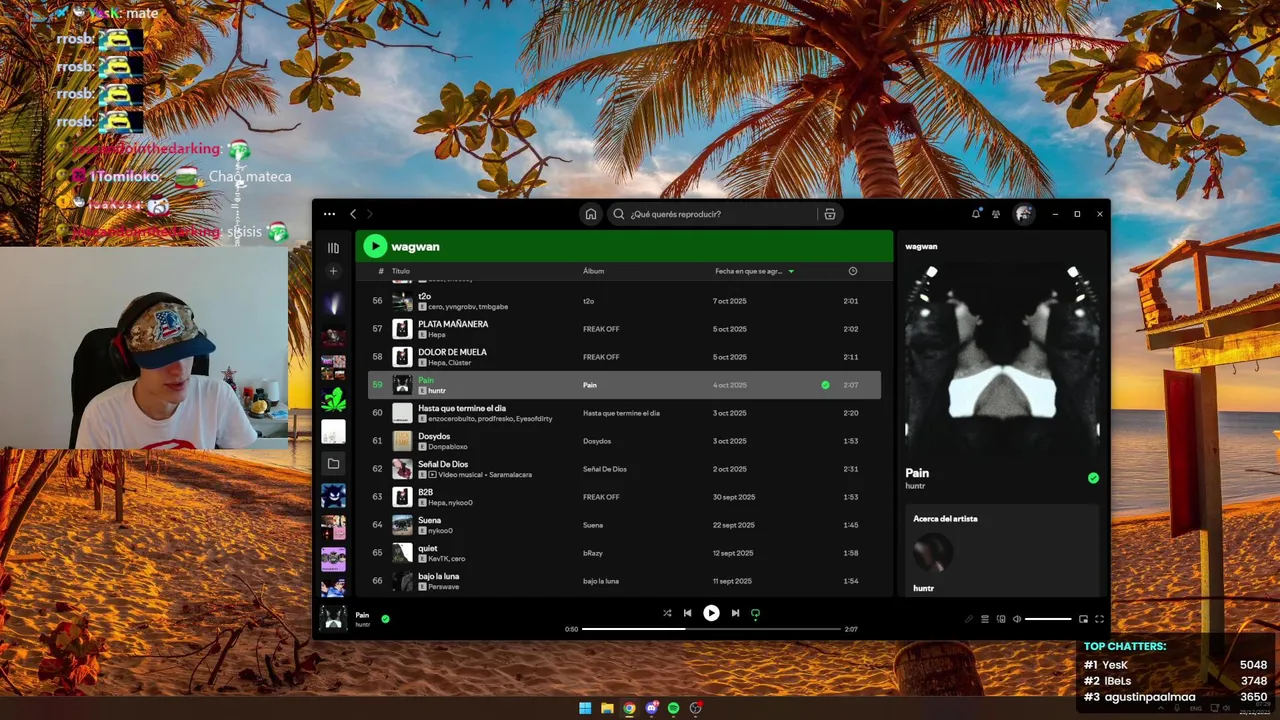Open friend activity icon near the bell

(996, 214)
